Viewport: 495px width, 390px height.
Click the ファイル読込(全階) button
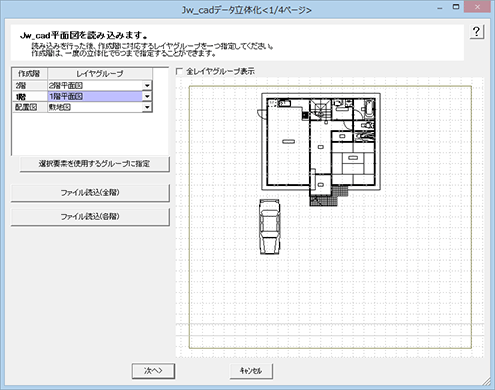point(90,192)
